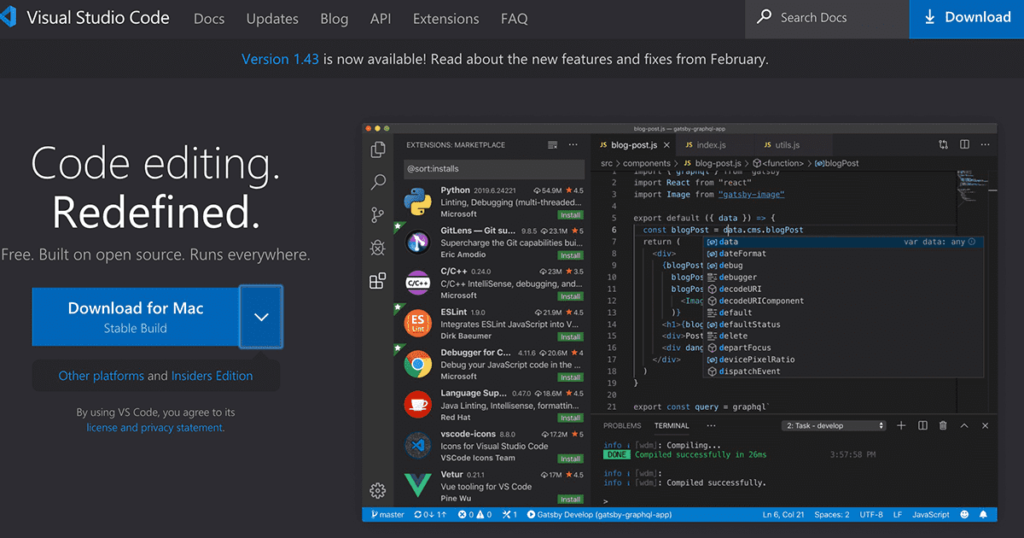Click Download for Mac Stable Build

(x=135, y=317)
